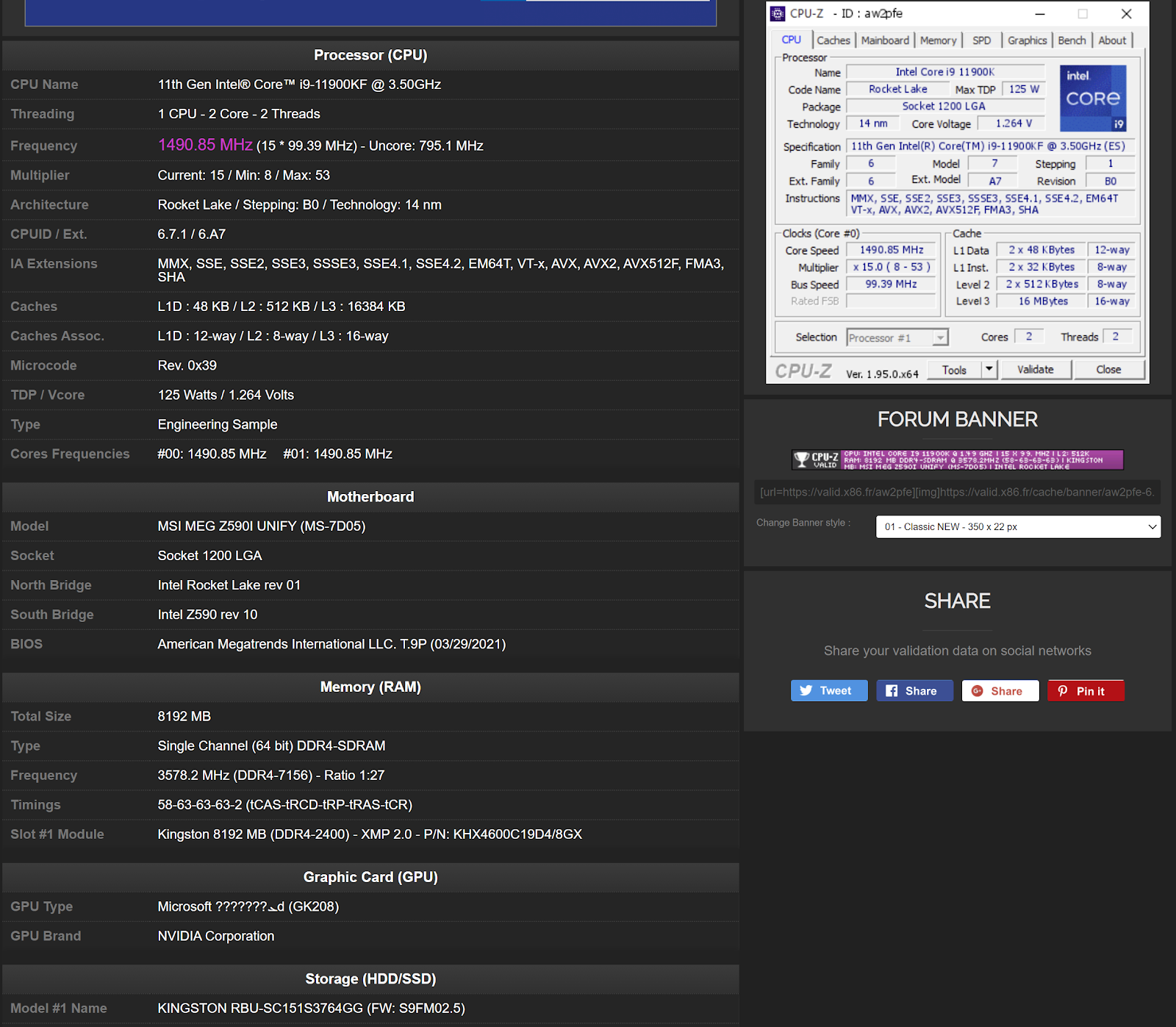This screenshot has width=1176, height=1027.
Task: Click the Name field Intel Core i9 11900K
Action: [x=945, y=72]
